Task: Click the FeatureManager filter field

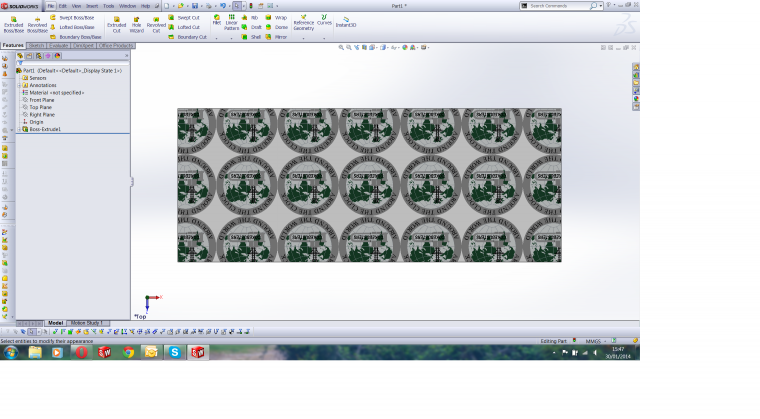Action: (x=74, y=63)
